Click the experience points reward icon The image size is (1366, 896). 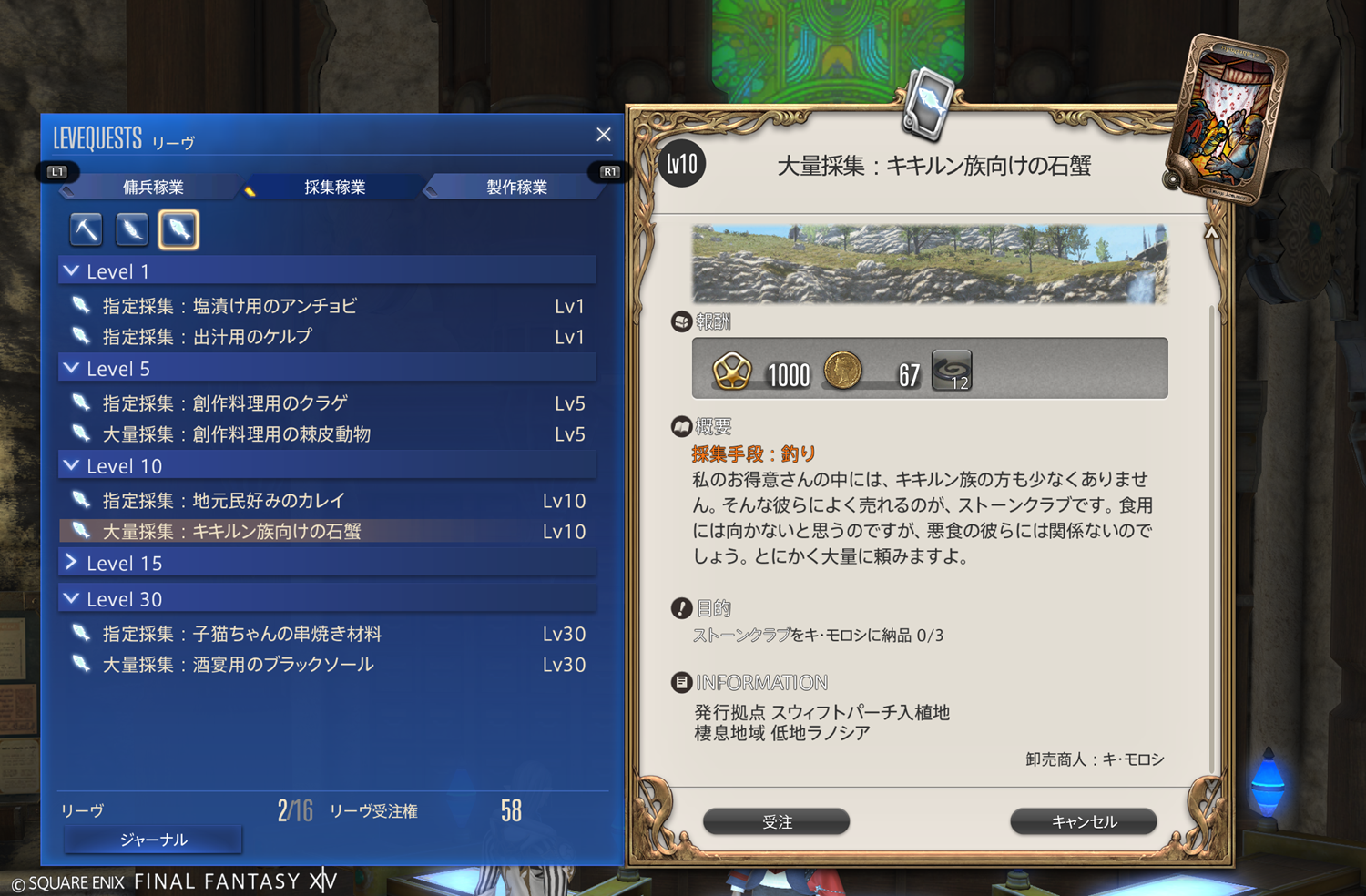coord(732,372)
